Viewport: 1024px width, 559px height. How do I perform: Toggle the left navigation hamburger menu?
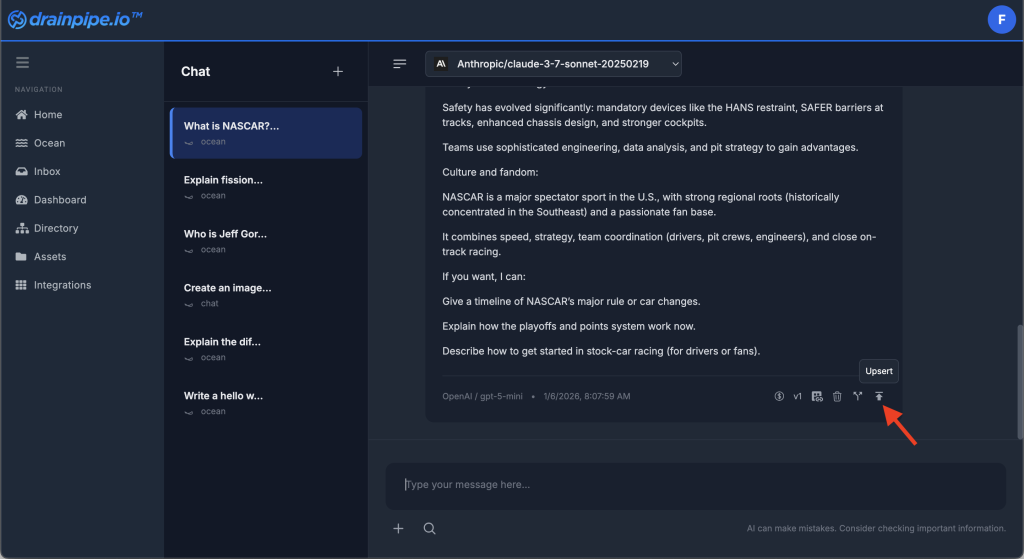click(22, 62)
